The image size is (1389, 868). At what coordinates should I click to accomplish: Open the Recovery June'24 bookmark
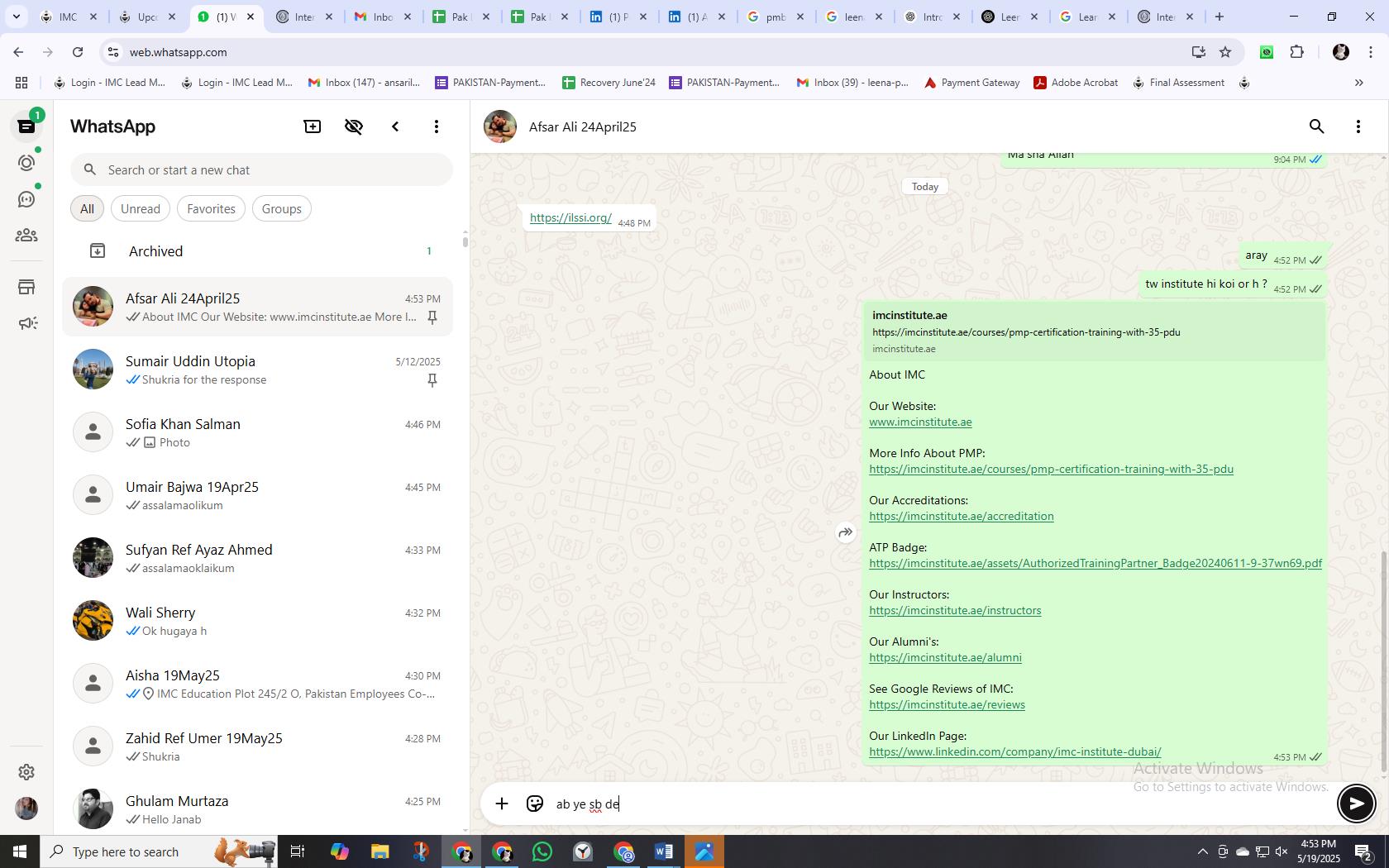click(x=609, y=83)
